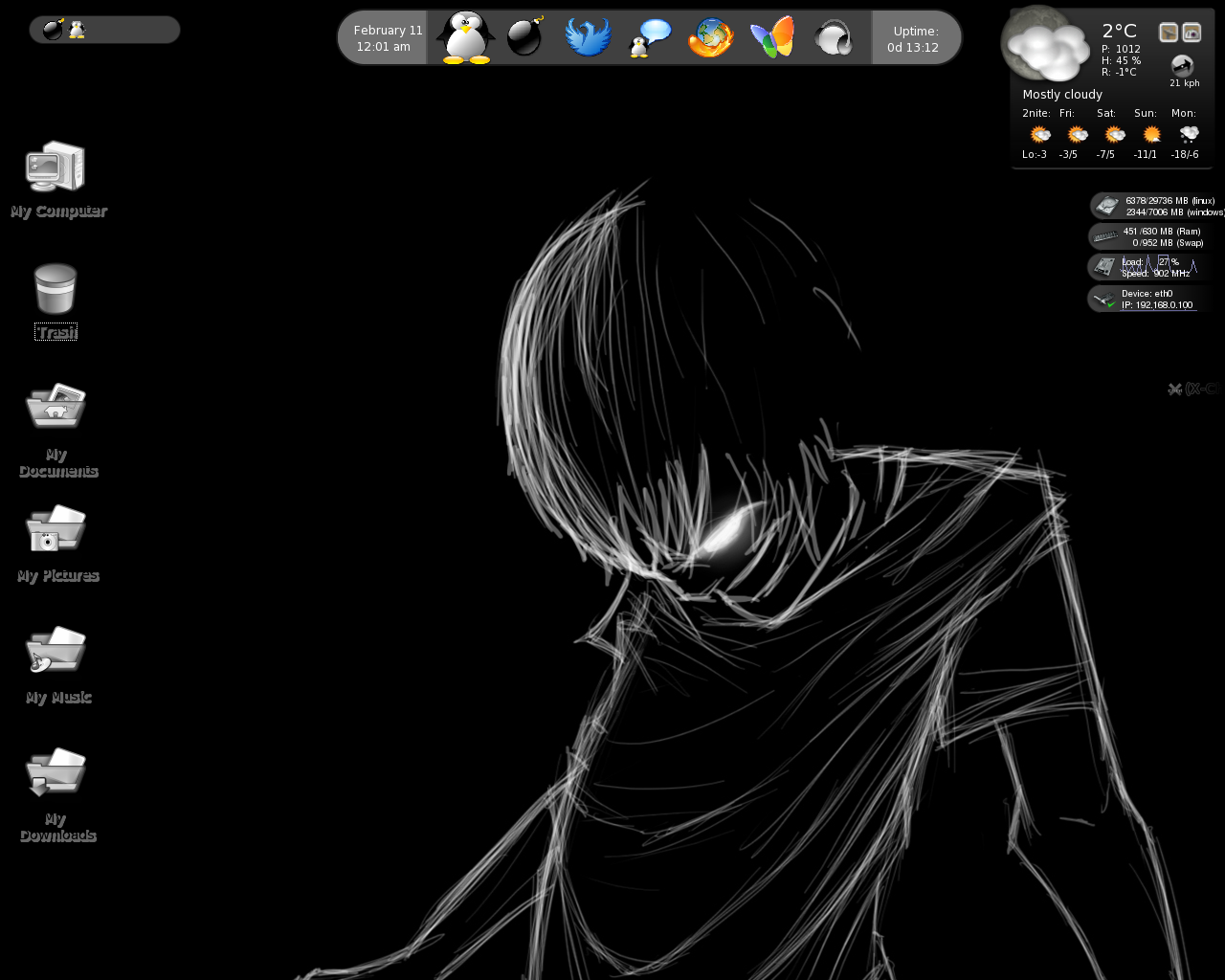Click the Sun forecast sunny icon

pyautogui.click(x=1152, y=134)
